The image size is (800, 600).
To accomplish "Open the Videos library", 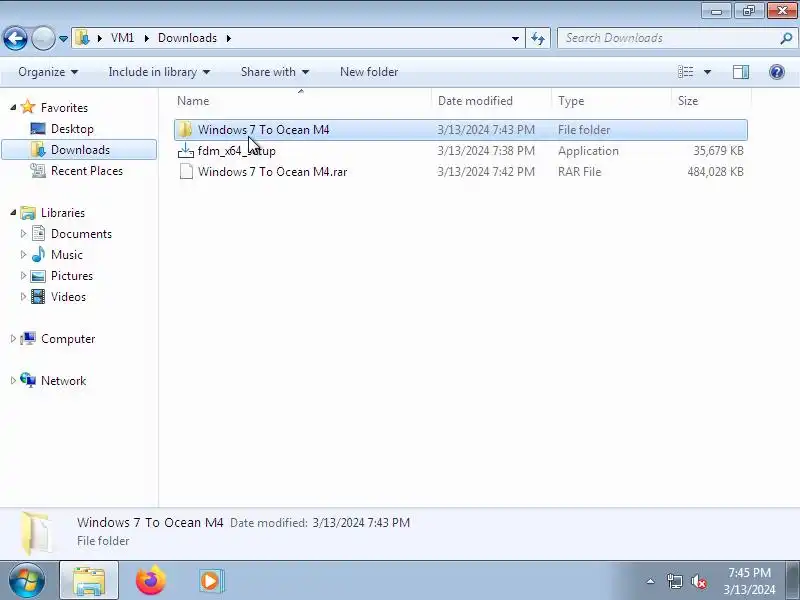I will click(x=68, y=296).
